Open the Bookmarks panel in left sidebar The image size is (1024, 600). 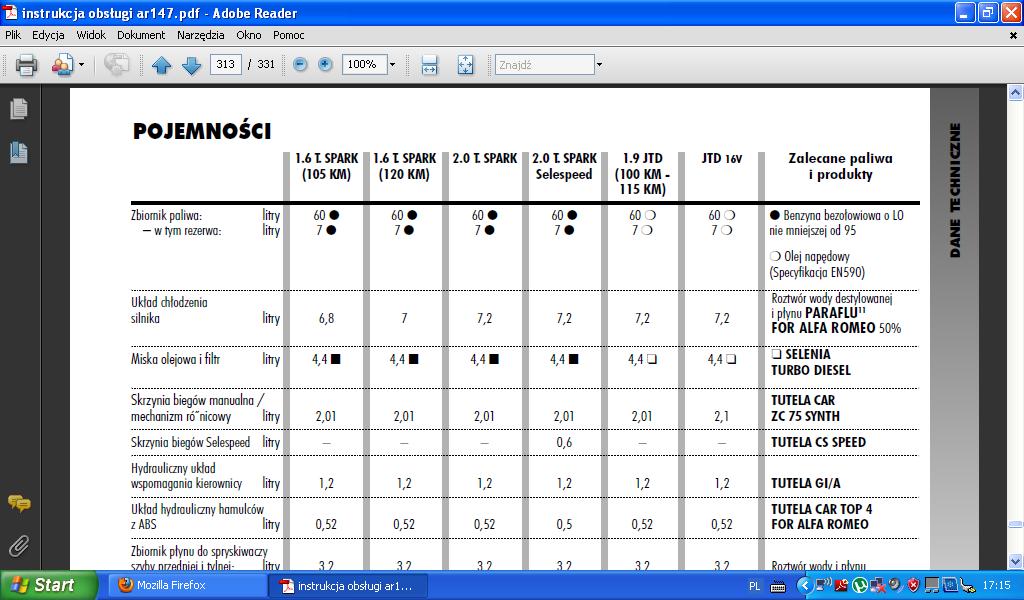pyautogui.click(x=19, y=152)
